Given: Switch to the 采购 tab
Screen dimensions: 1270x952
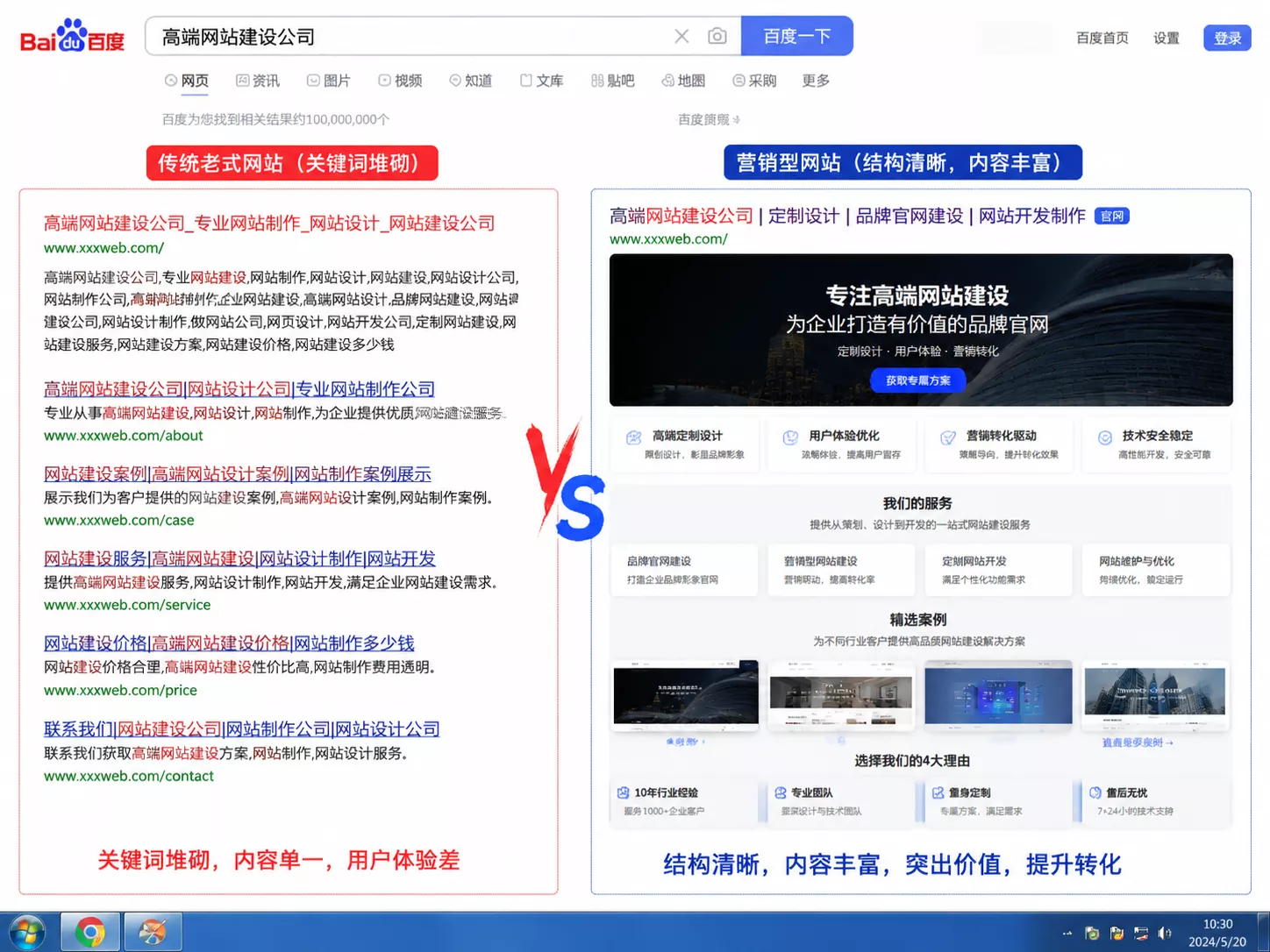Looking at the screenshot, I should tap(754, 81).
